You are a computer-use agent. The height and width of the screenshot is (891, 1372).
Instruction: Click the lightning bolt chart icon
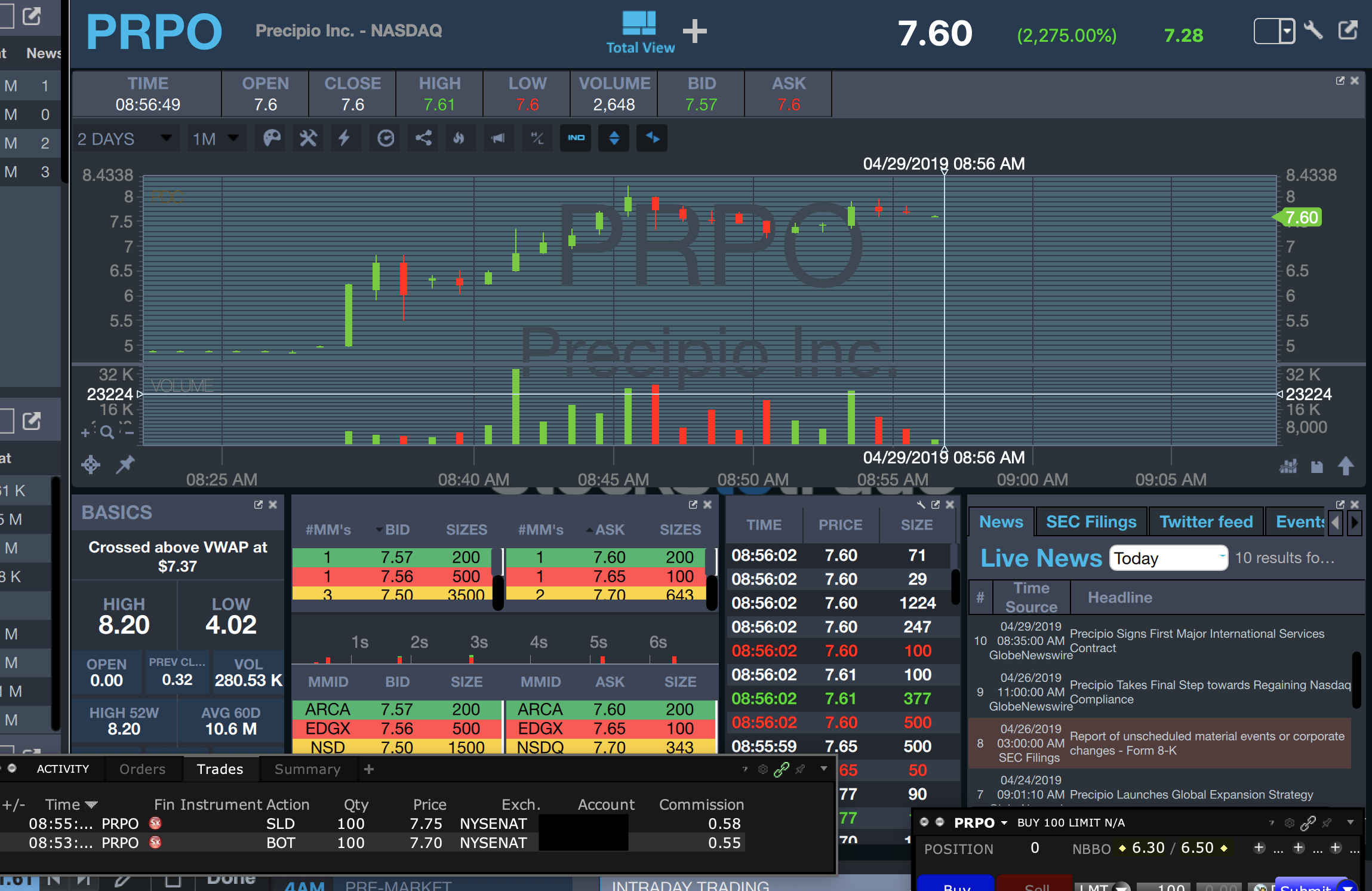point(344,139)
